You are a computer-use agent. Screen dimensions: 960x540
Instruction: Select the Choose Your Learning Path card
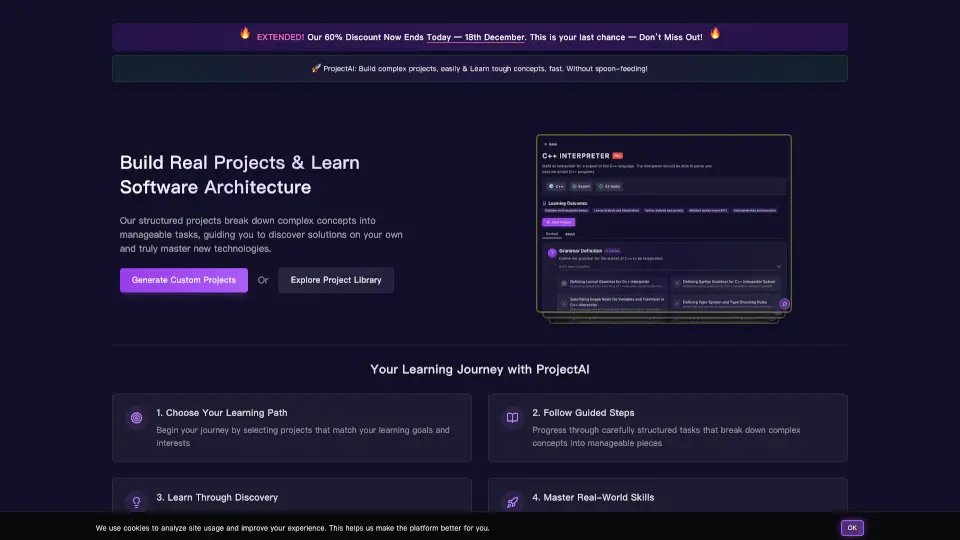pyautogui.click(x=292, y=427)
